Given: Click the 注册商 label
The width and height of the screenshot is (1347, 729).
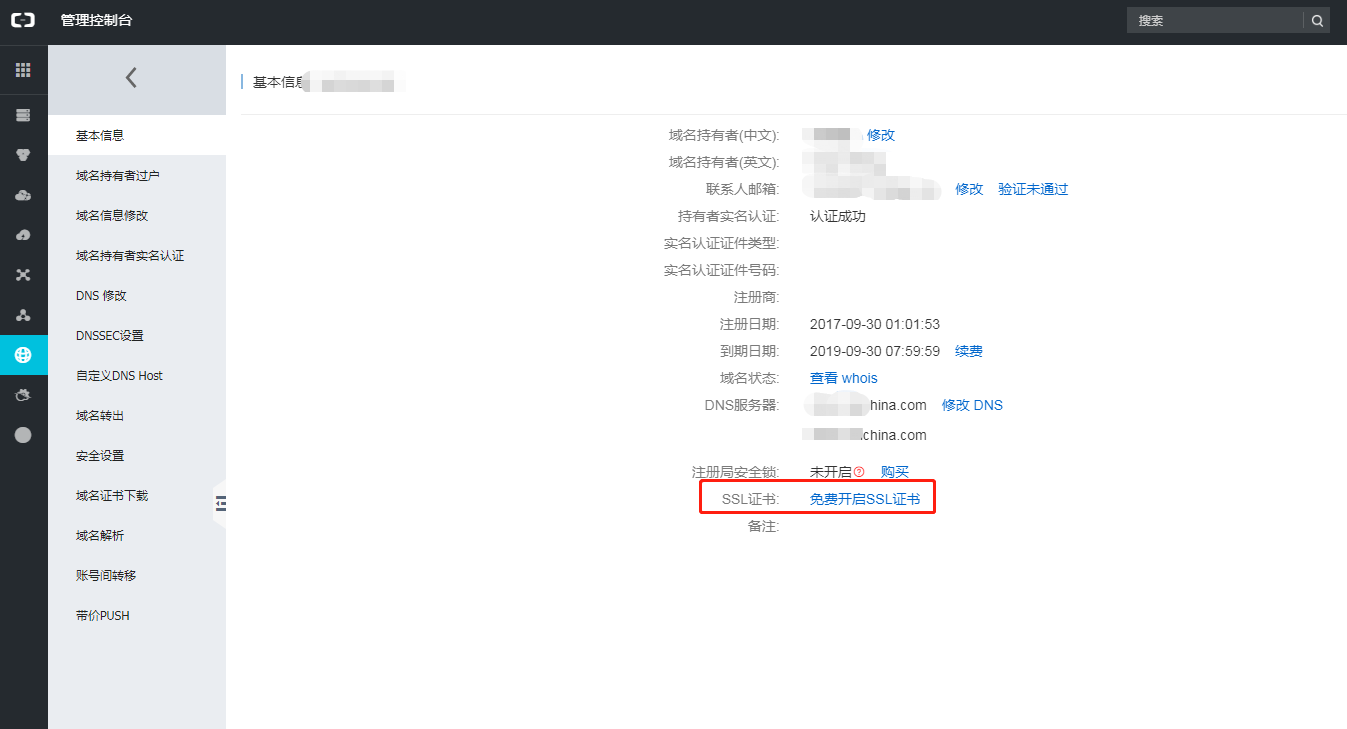Looking at the screenshot, I should point(757,297).
